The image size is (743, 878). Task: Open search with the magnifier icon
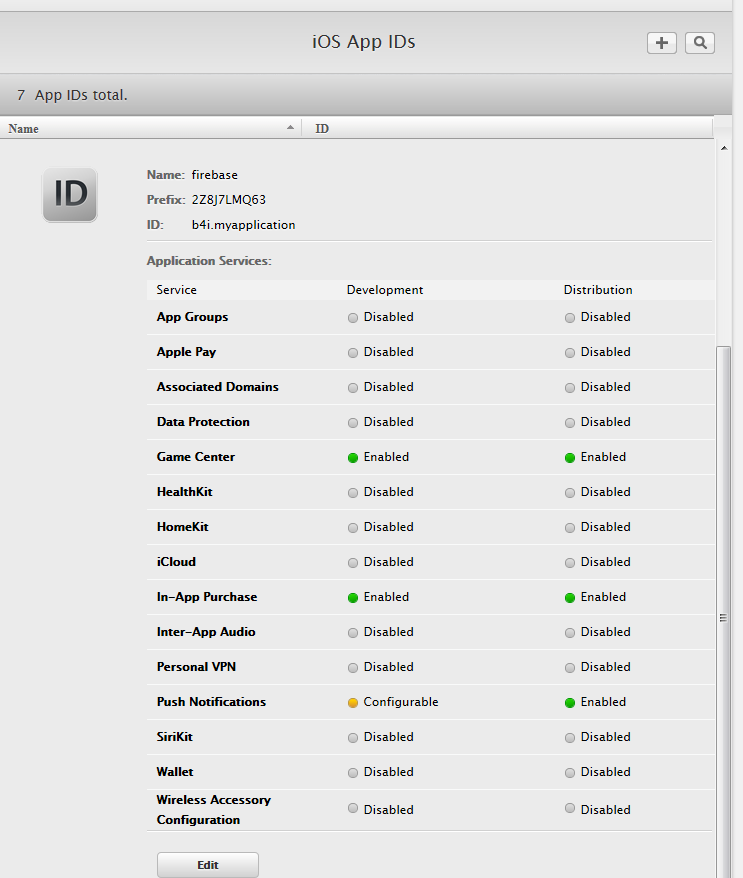(x=700, y=43)
